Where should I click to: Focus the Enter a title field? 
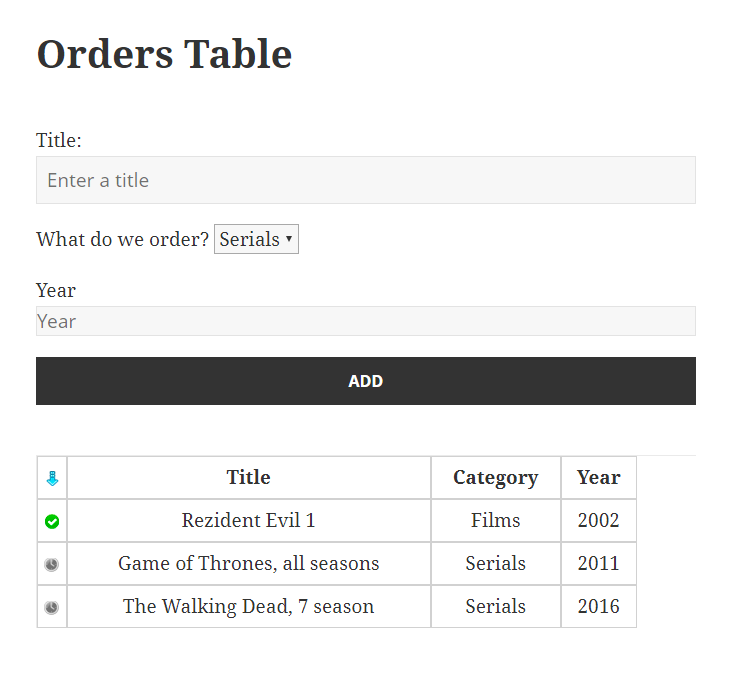[x=366, y=180]
